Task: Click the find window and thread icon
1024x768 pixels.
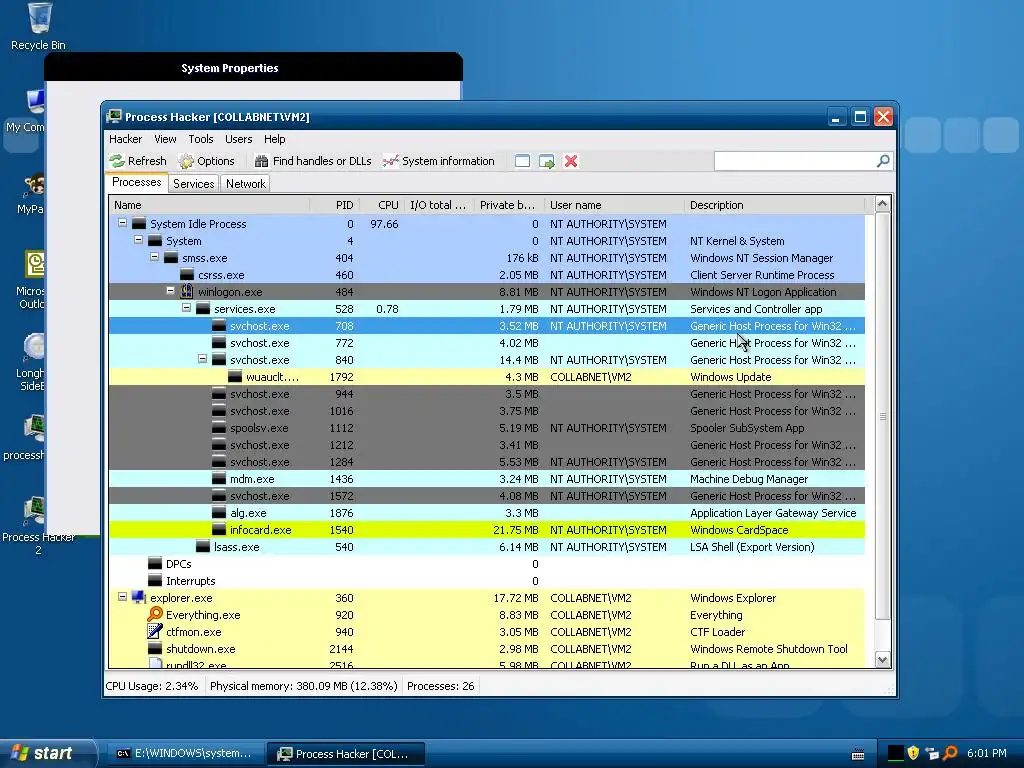Action: click(547, 161)
